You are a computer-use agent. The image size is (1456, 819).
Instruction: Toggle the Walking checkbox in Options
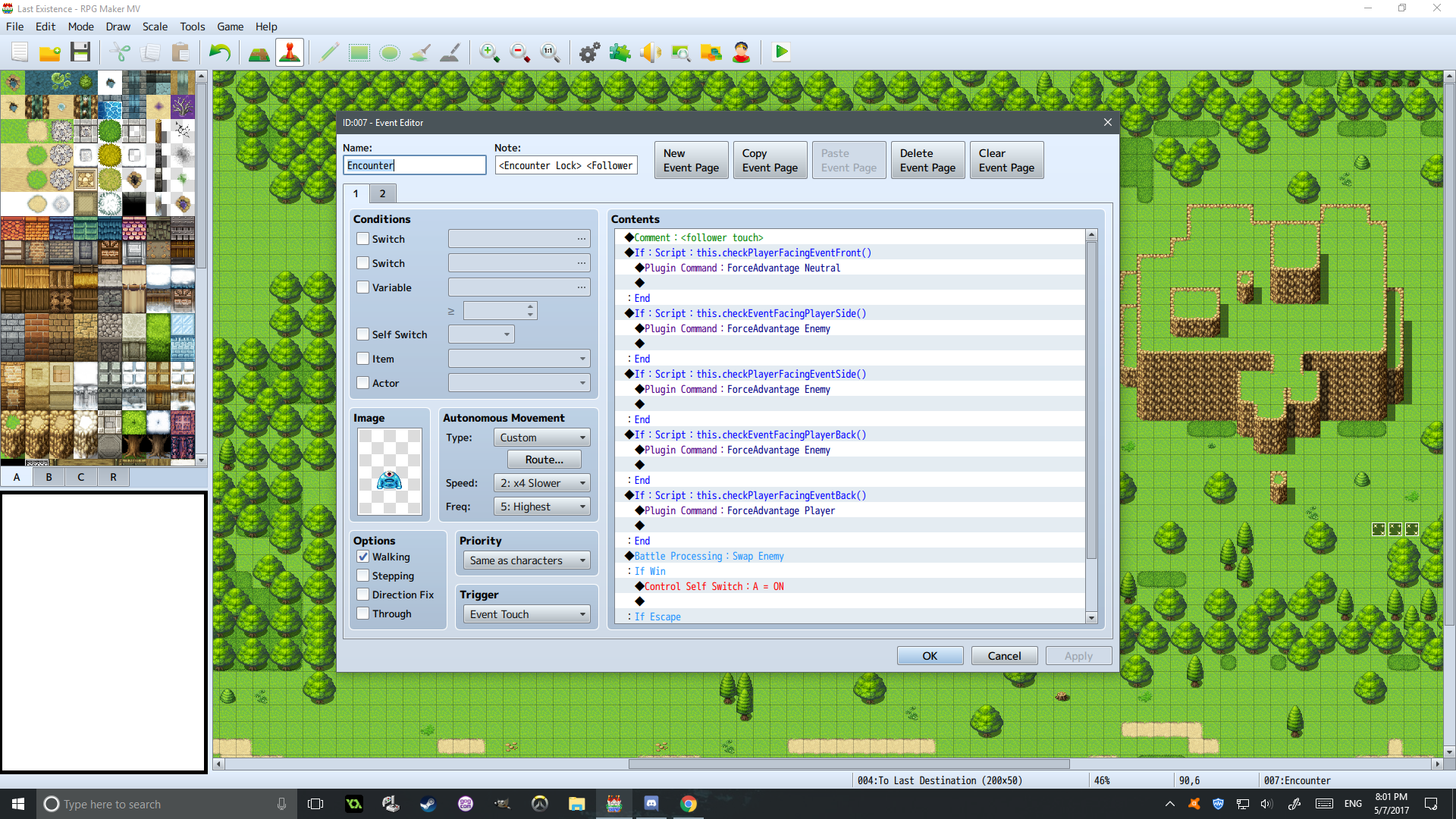click(x=363, y=556)
